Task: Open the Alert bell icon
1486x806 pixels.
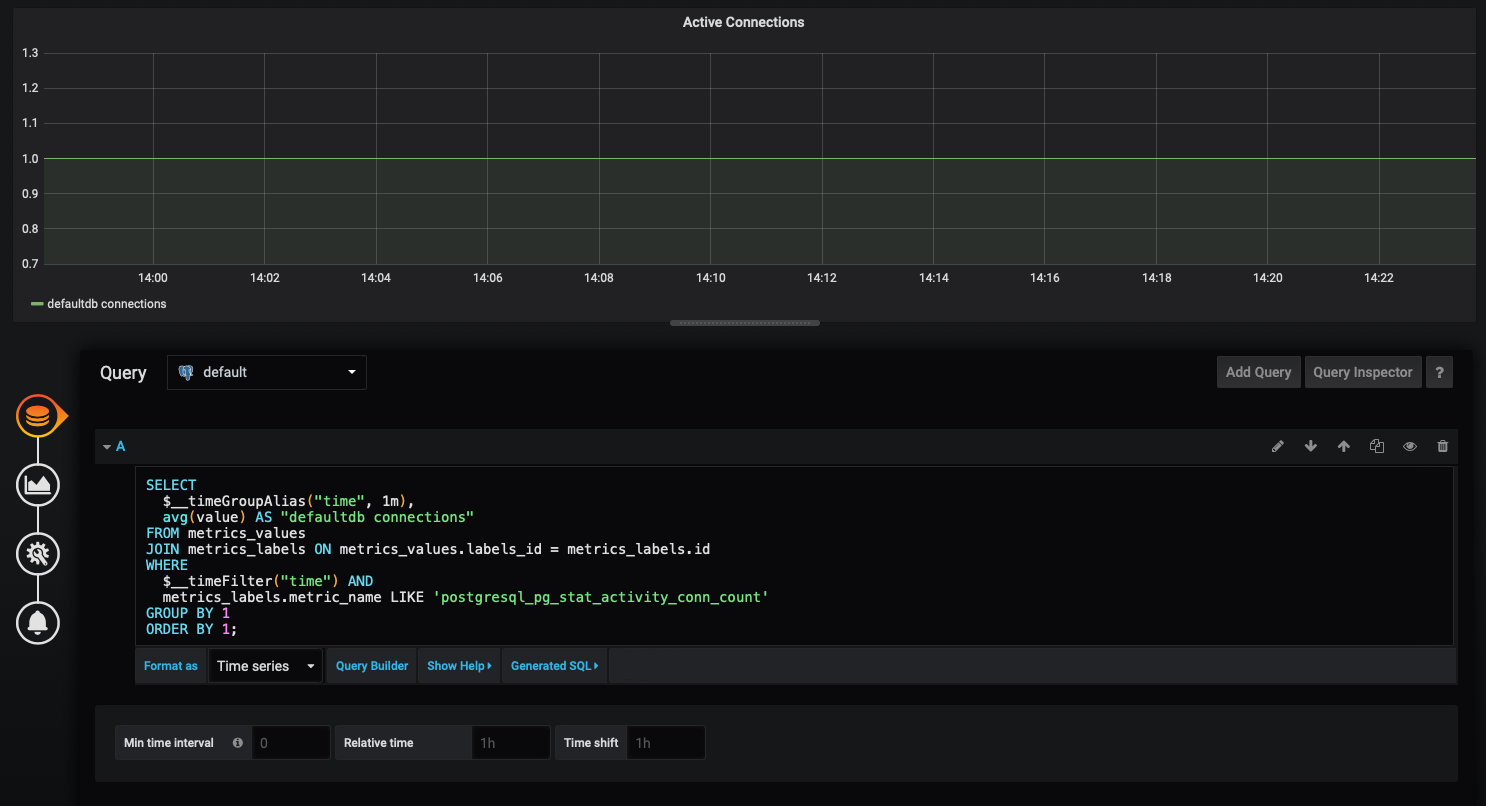Action: [38, 622]
